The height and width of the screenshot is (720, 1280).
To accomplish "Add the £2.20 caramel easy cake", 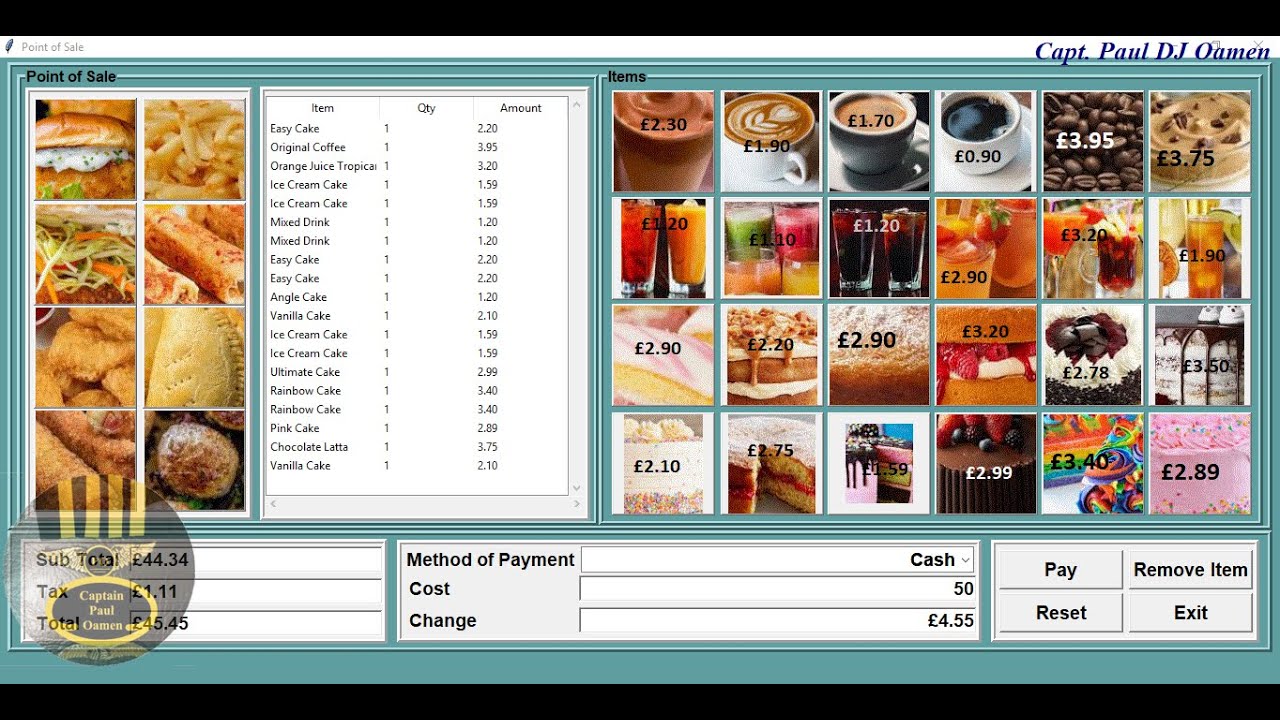I will click(771, 355).
